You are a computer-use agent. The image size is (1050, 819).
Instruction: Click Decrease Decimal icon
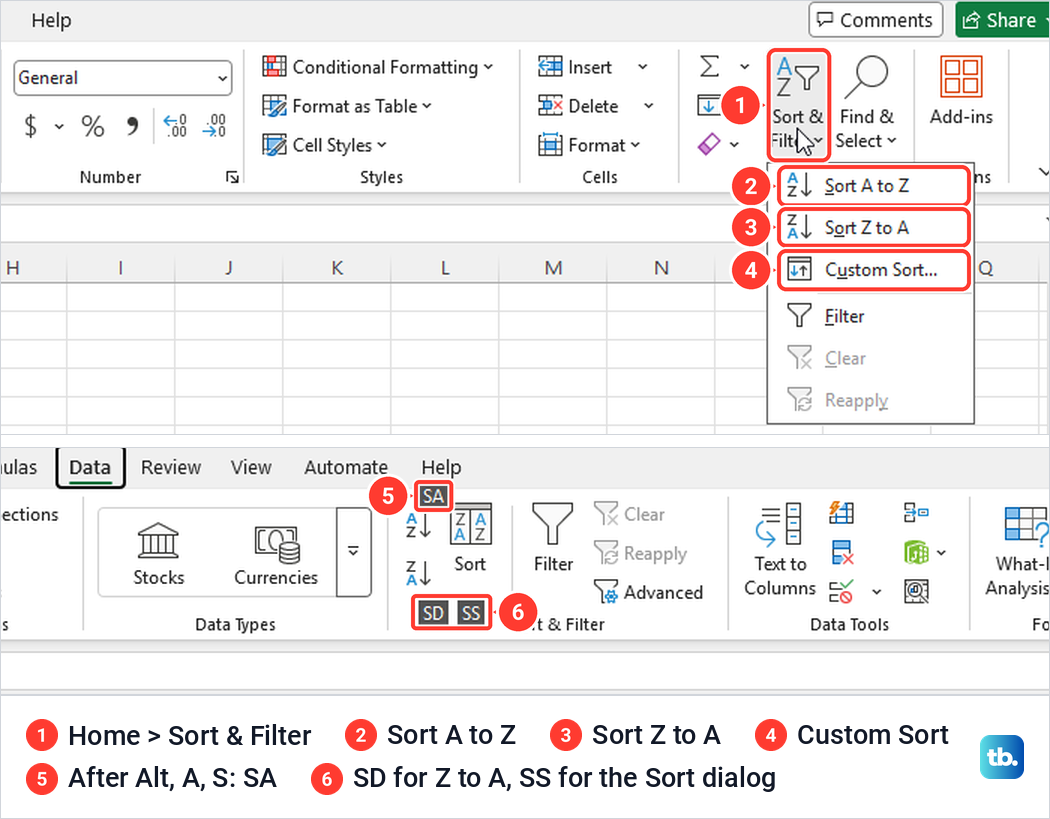(x=214, y=125)
